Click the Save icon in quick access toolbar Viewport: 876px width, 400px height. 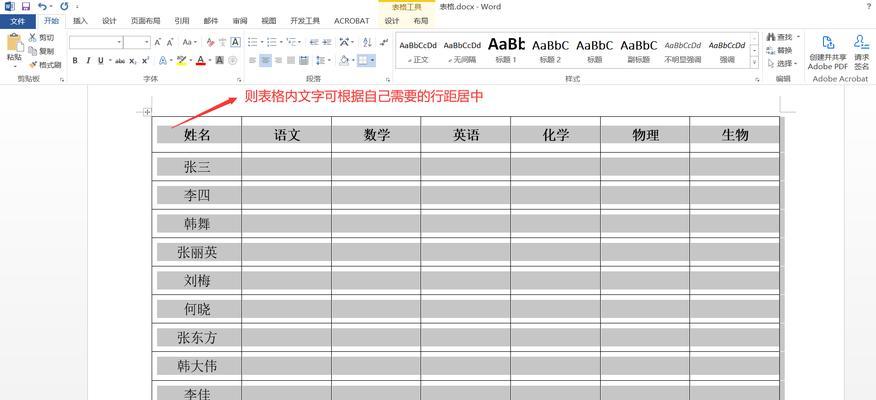pyautogui.click(x=26, y=7)
